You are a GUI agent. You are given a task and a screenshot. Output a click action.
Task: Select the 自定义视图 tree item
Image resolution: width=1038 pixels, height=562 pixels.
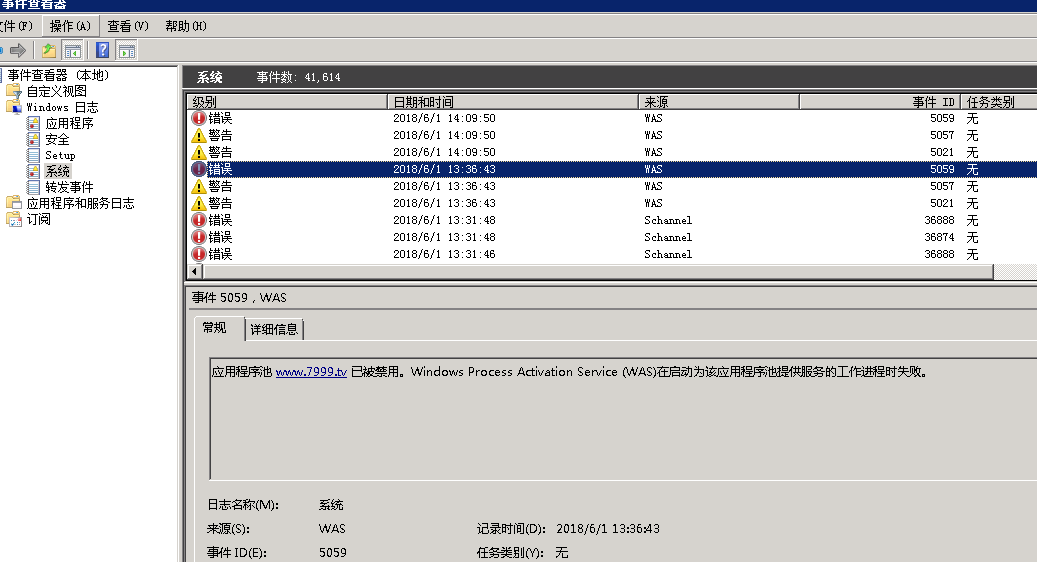pos(56,91)
